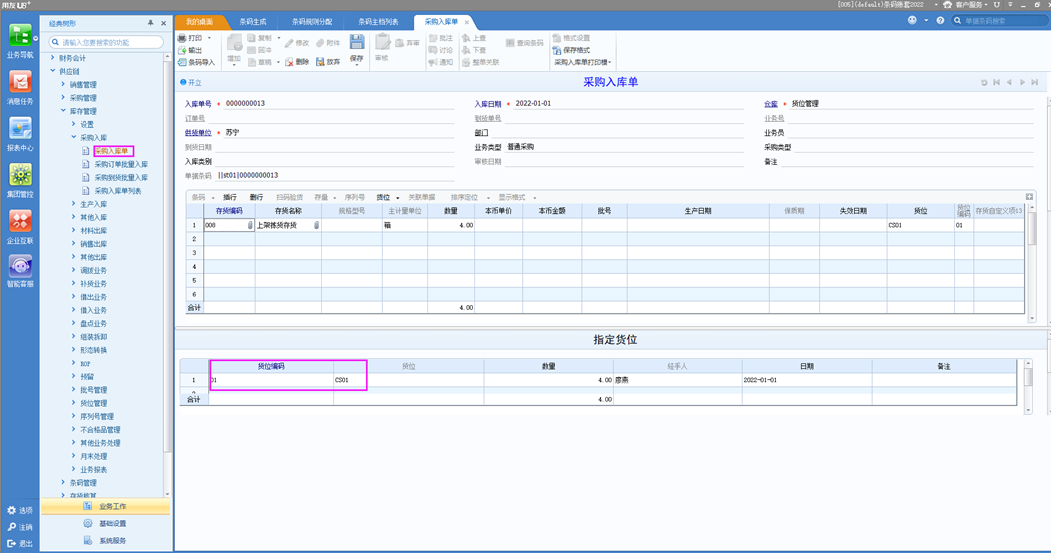
Task: Click the 供货单位 field link
Action: (198, 133)
